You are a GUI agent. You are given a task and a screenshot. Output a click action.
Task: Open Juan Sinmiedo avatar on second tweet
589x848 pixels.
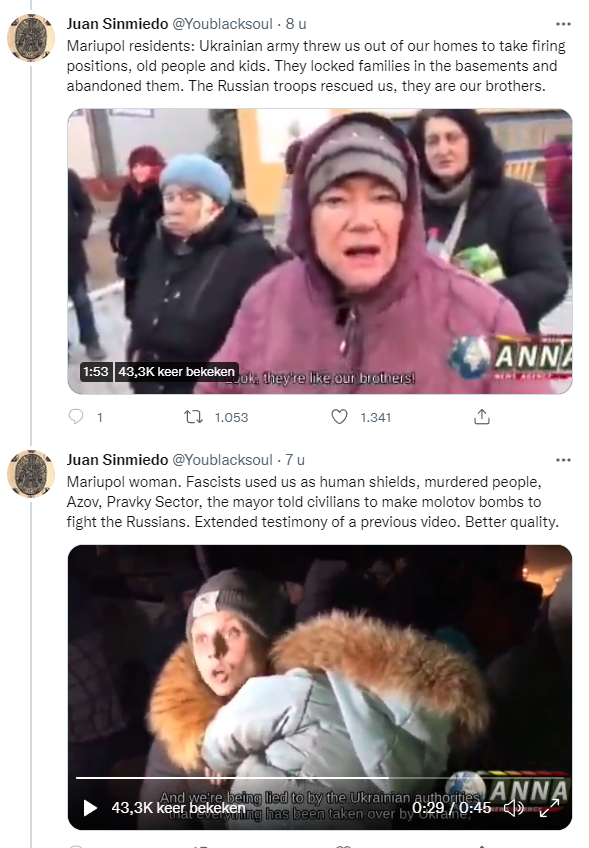[x=31, y=473]
